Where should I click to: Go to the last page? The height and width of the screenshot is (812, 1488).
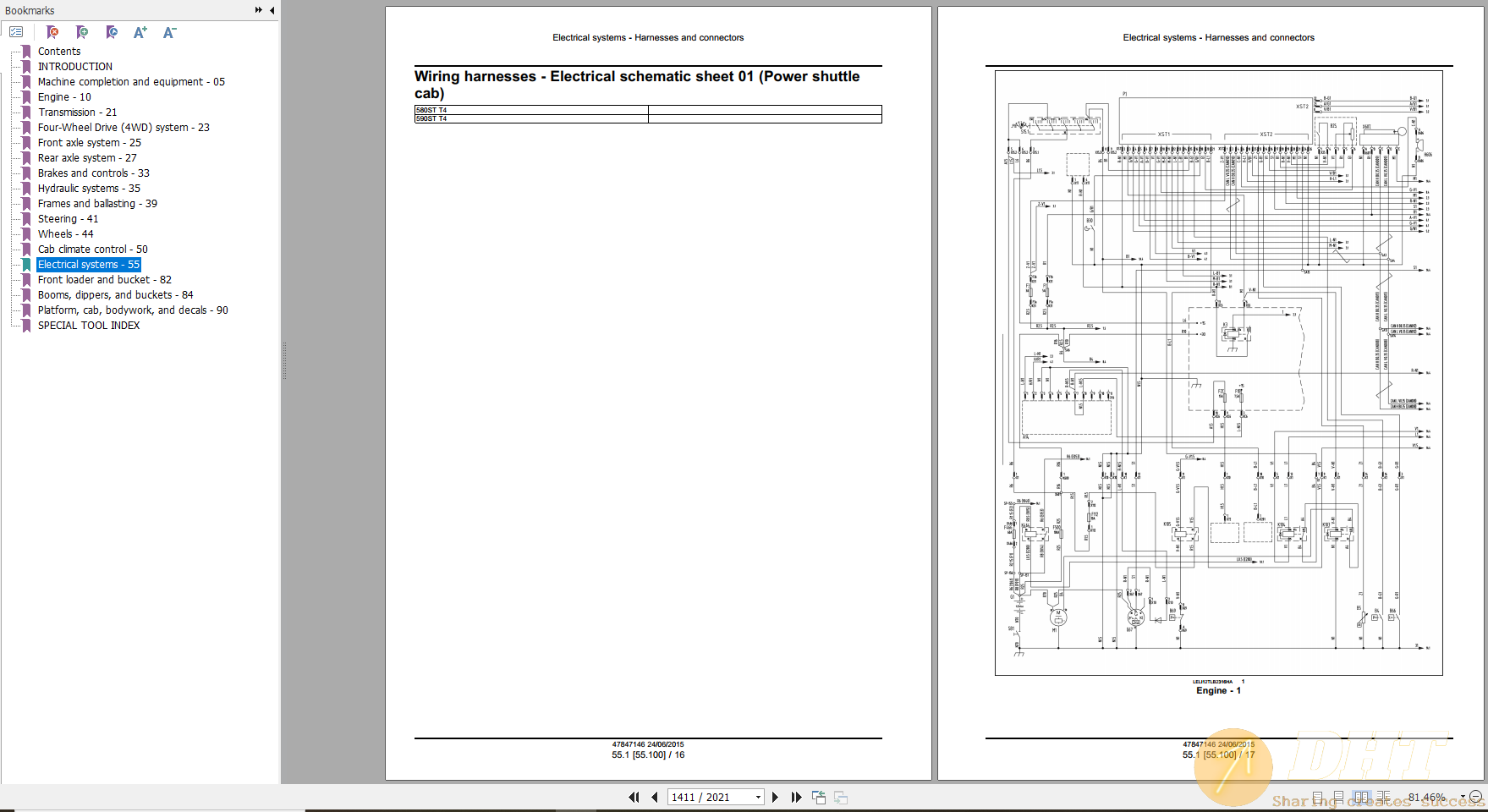[796, 797]
